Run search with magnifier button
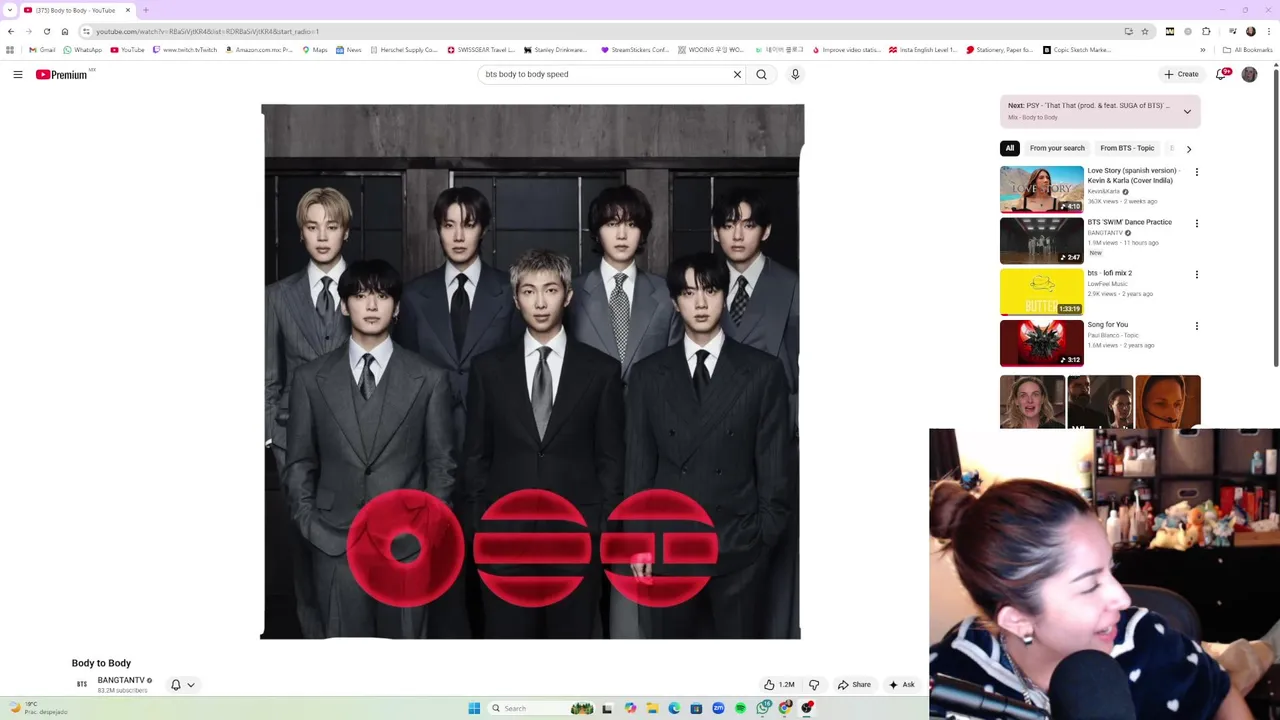Viewport: 1280px width, 720px height. point(762,74)
